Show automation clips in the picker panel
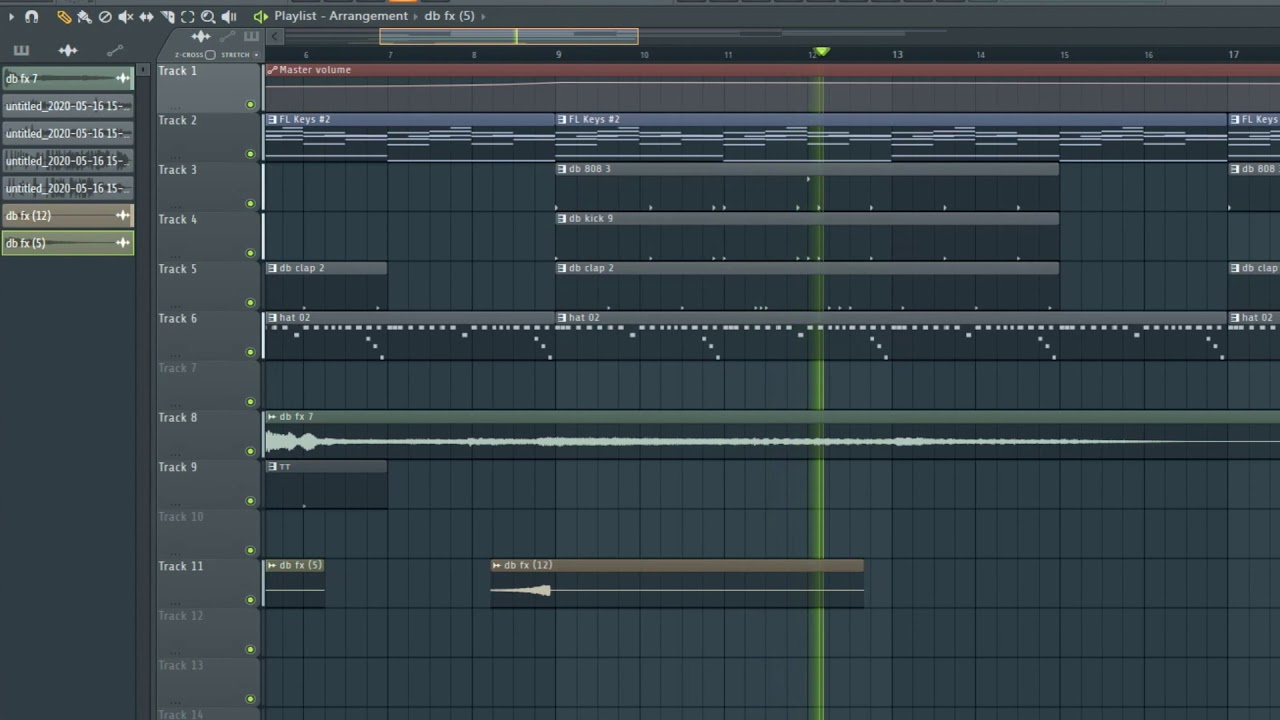This screenshot has width=1280, height=720. (x=115, y=50)
